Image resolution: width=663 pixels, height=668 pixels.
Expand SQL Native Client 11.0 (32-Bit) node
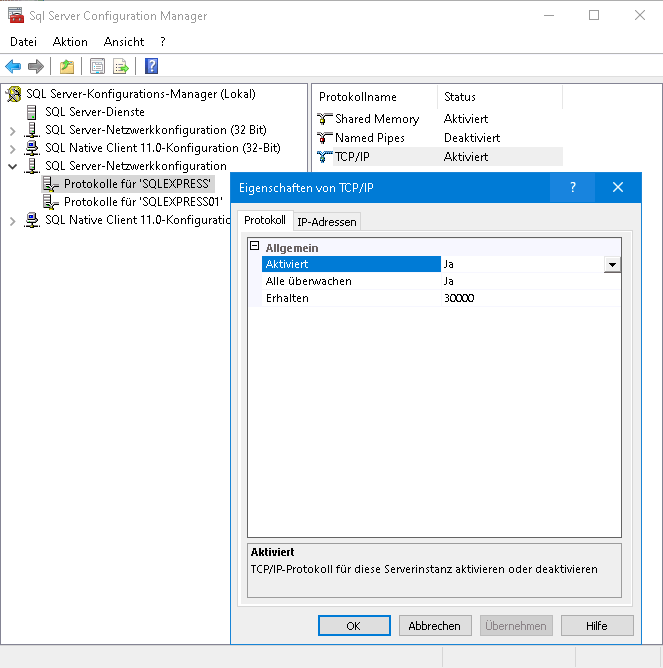click(12, 148)
